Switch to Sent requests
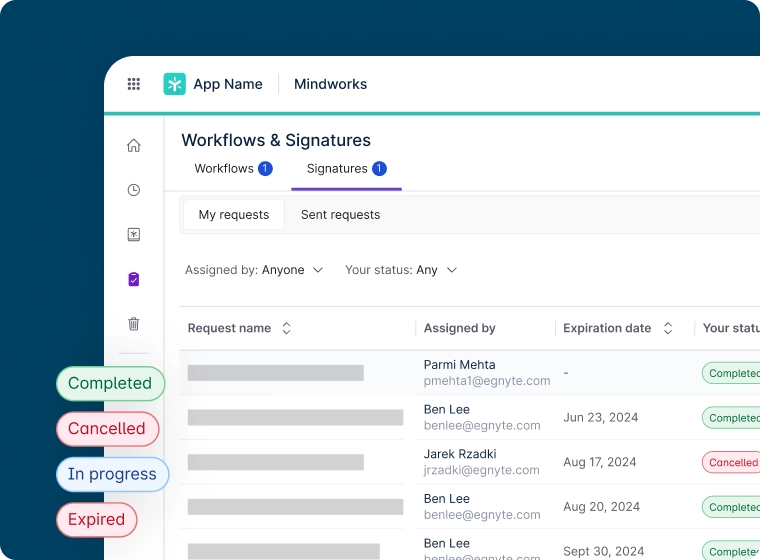 point(340,215)
